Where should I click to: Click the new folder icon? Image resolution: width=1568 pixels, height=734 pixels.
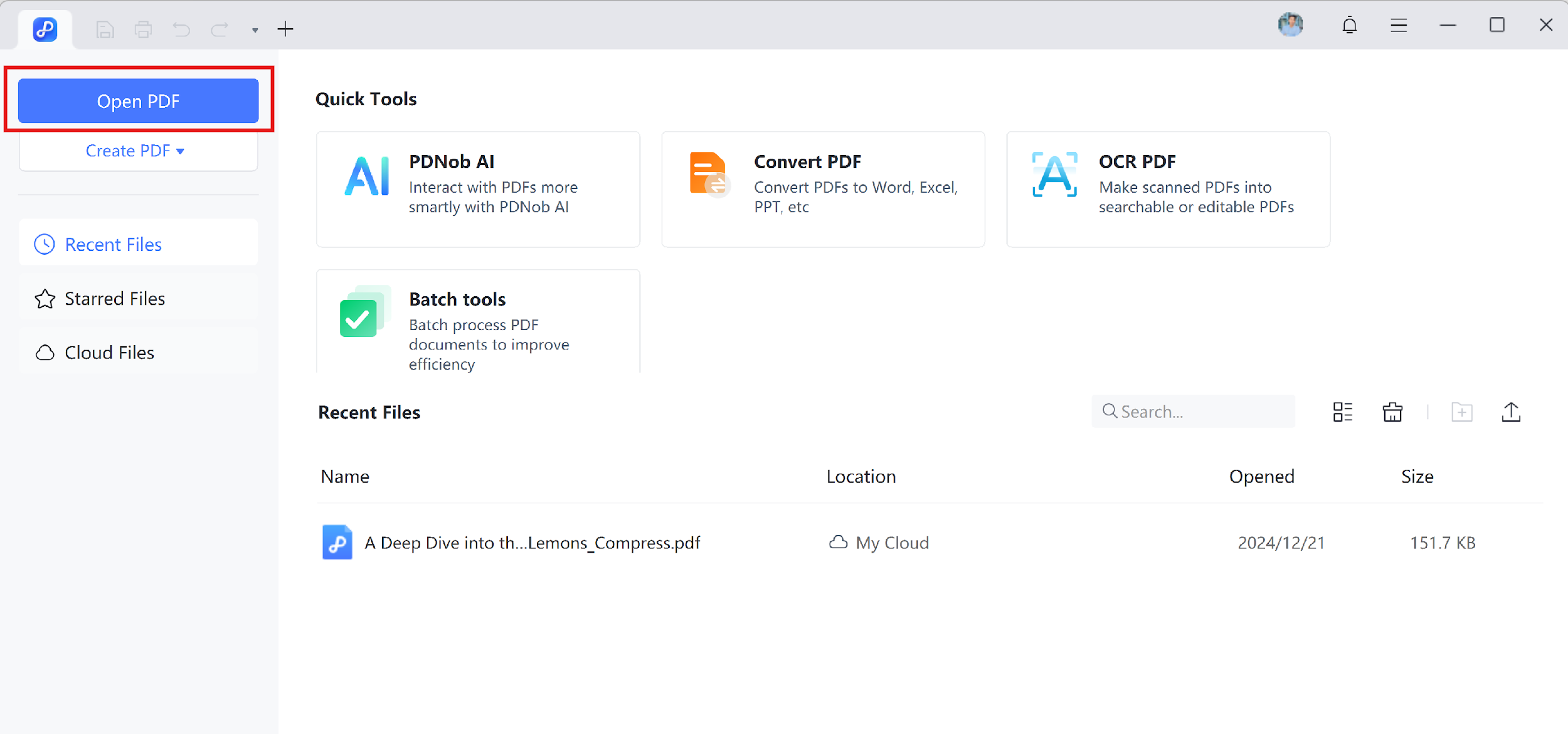(1462, 412)
